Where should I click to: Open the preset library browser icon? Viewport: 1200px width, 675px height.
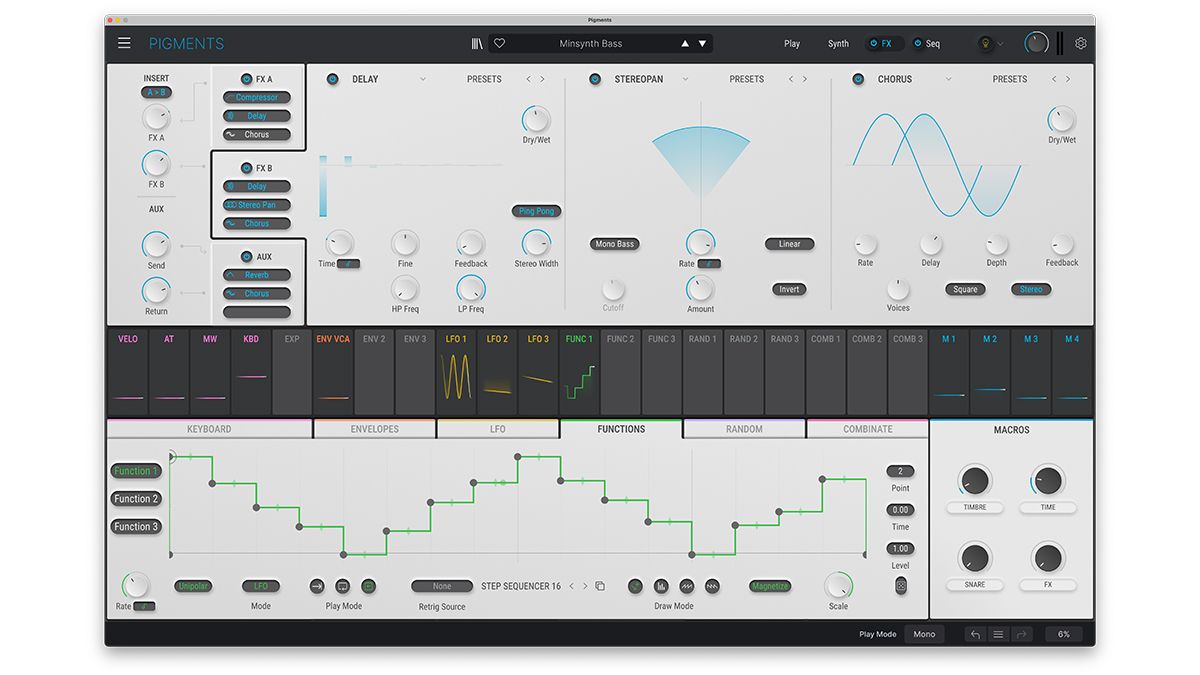point(478,43)
